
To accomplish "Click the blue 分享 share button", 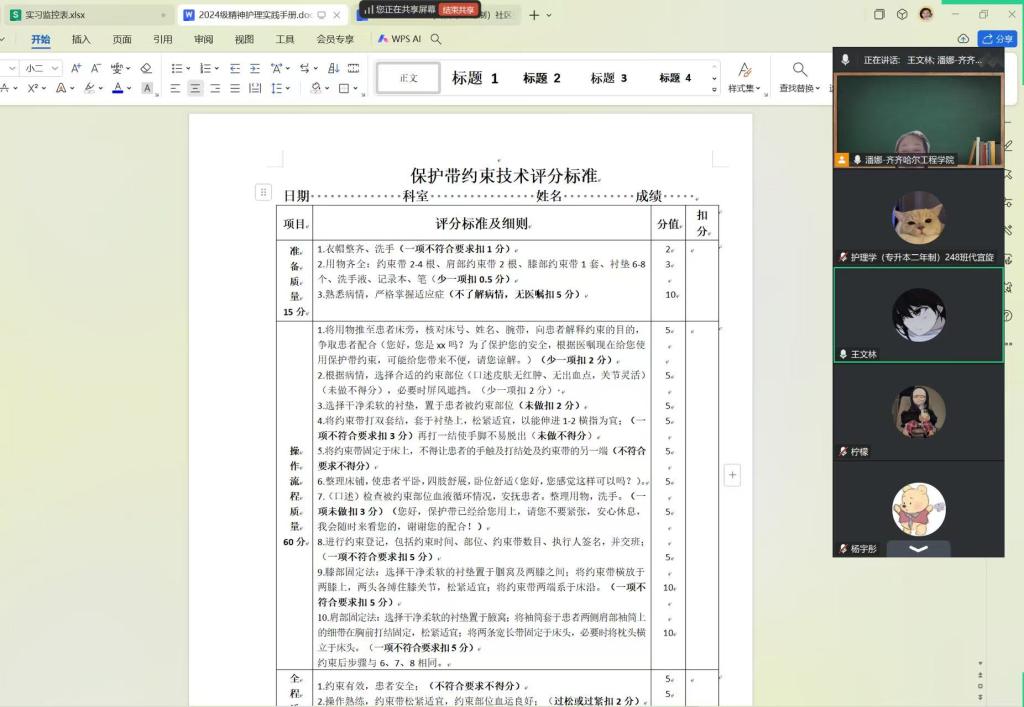I will coord(997,39).
